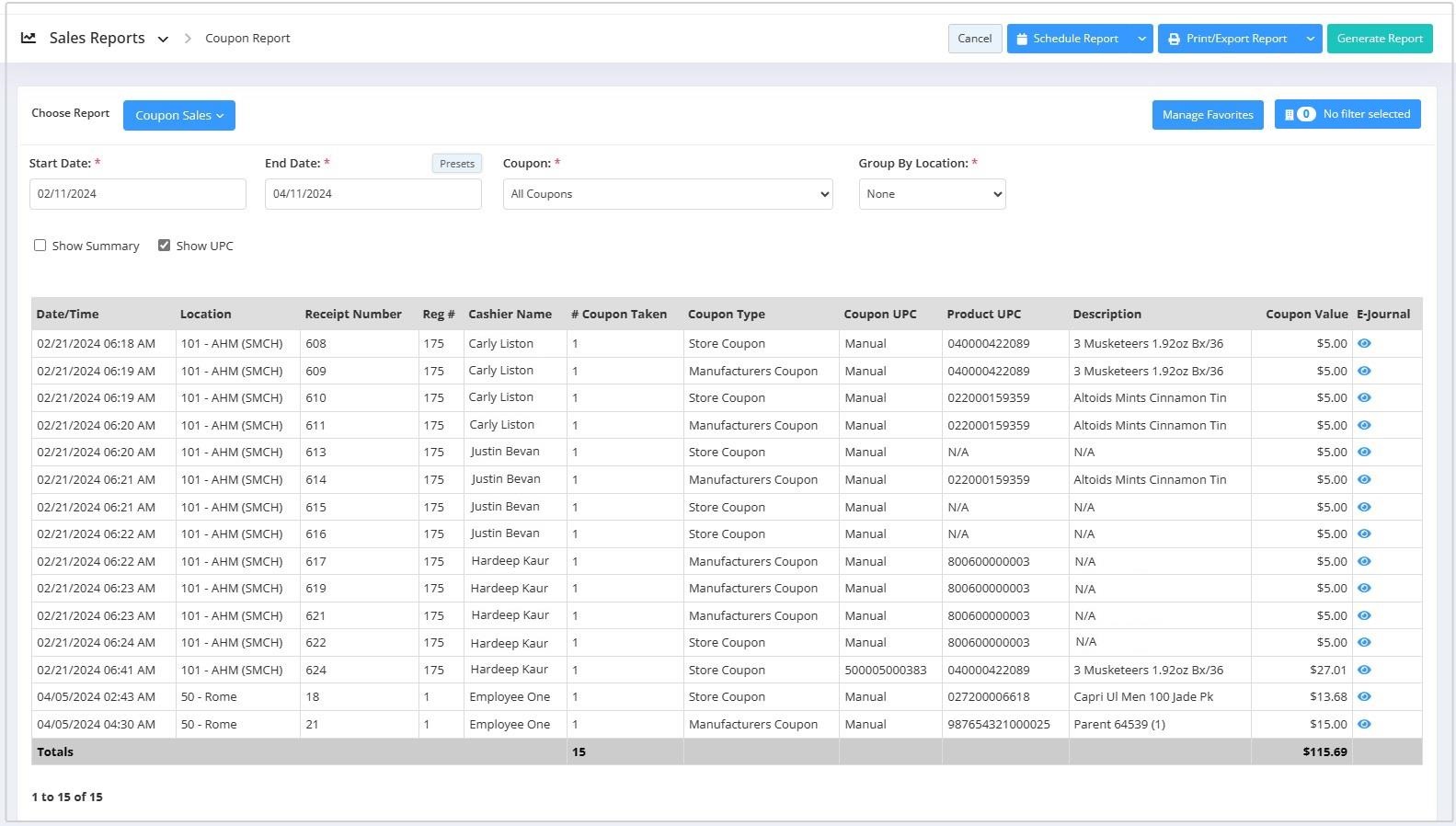
Task: Open the Sales Reports breadcrumb menu
Action: click(163, 39)
